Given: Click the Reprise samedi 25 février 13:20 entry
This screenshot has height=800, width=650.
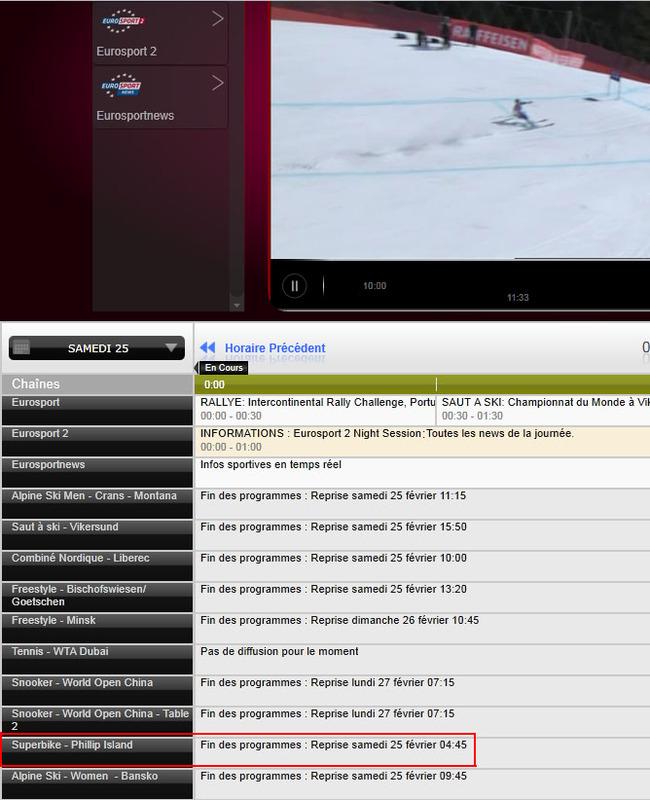Looking at the screenshot, I should tap(333, 589).
